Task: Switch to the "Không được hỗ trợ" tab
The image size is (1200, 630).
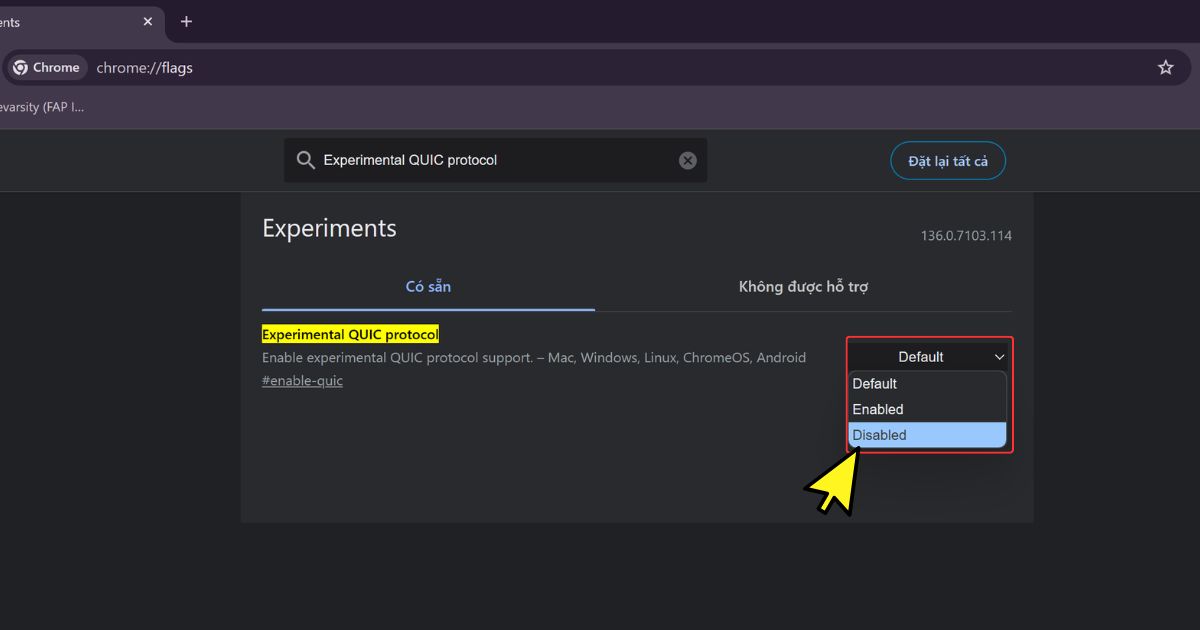Action: pyautogui.click(x=803, y=287)
